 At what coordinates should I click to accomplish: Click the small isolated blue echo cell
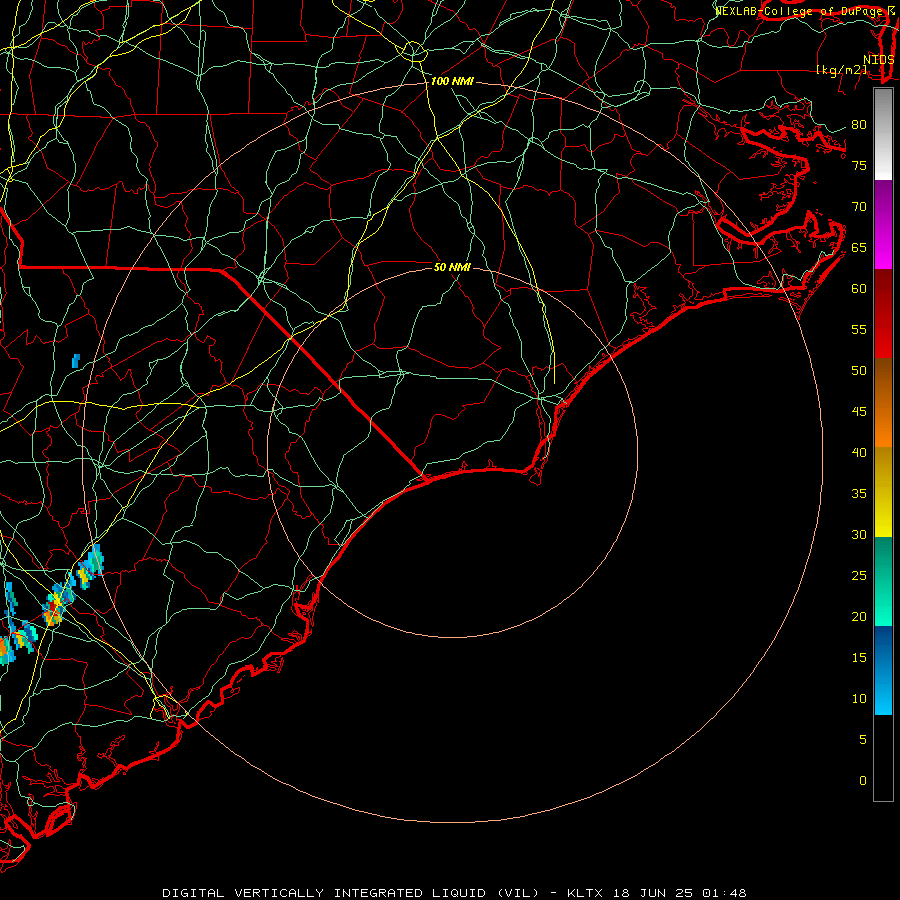(x=76, y=361)
